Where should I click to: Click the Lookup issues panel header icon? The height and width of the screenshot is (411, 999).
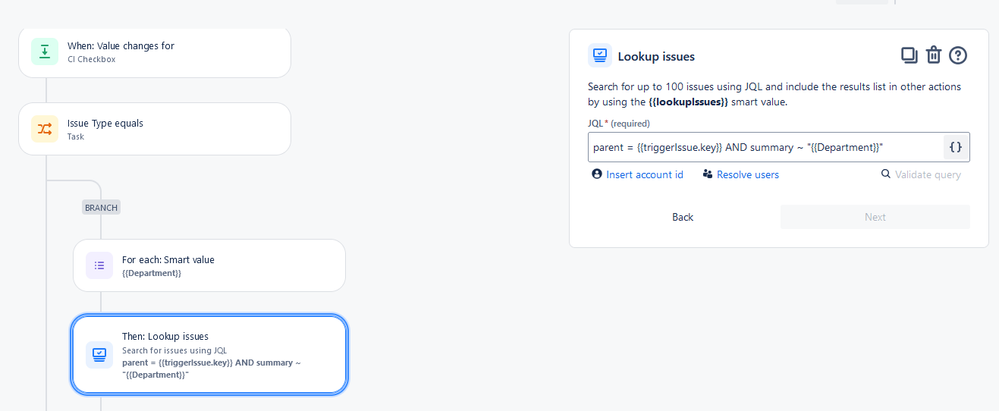point(600,56)
